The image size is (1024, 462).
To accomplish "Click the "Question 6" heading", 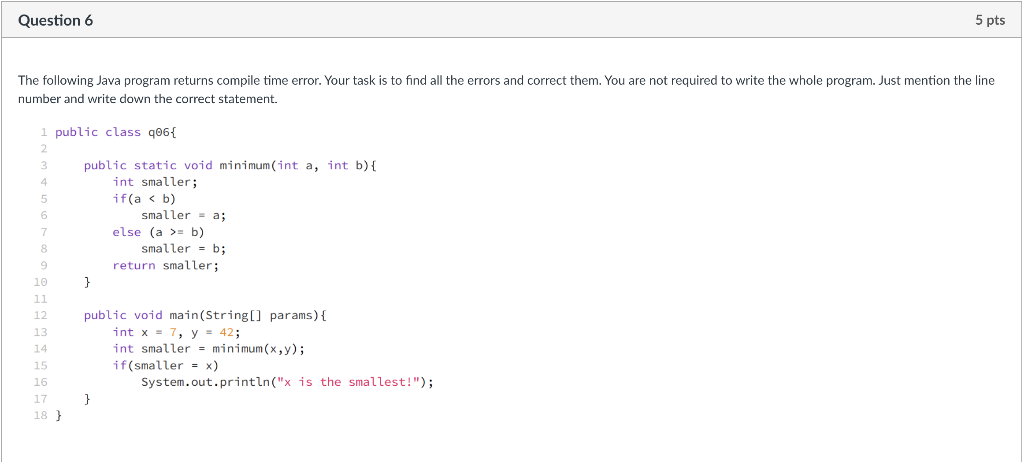I will coord(56,21).
